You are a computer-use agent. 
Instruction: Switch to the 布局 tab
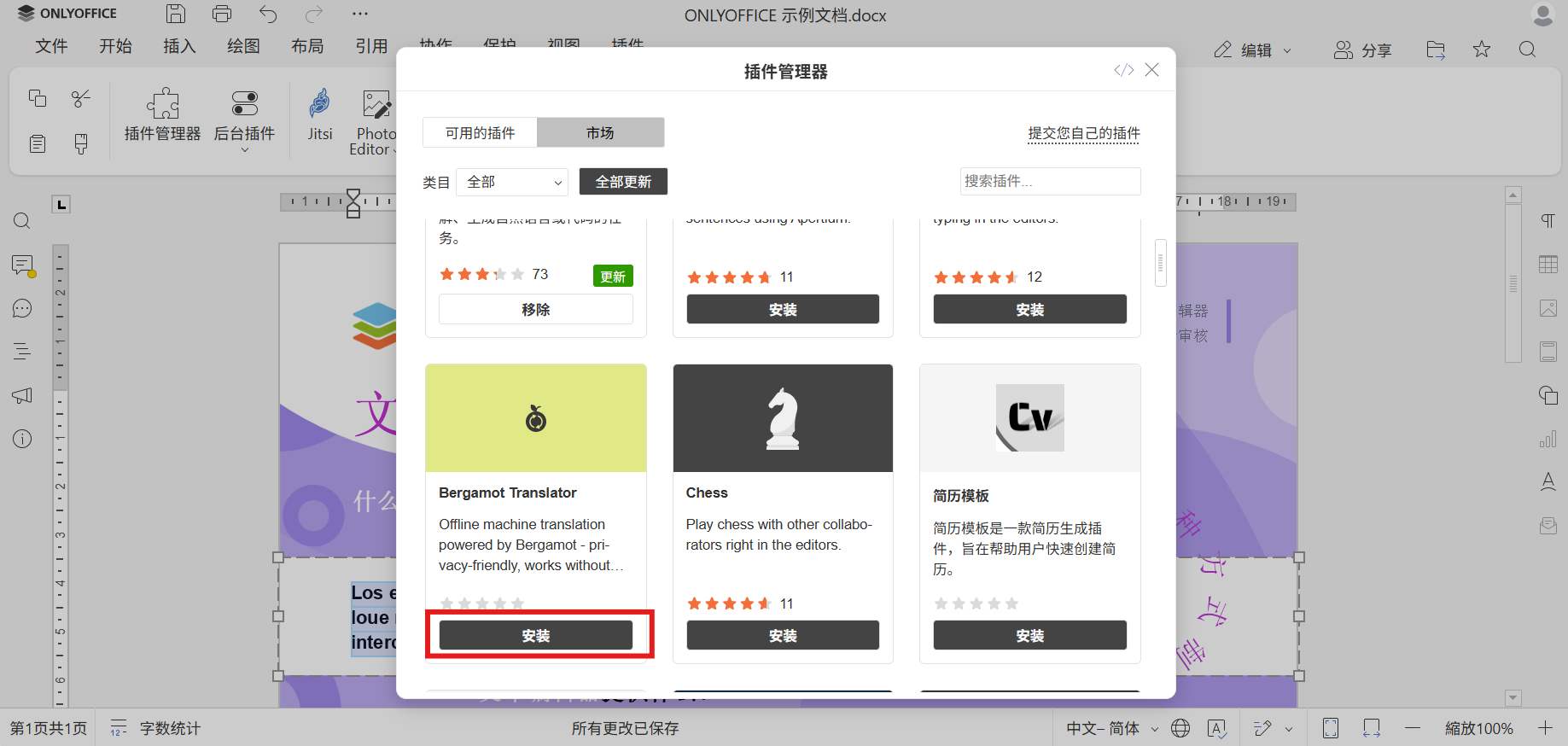click(307, 46)
